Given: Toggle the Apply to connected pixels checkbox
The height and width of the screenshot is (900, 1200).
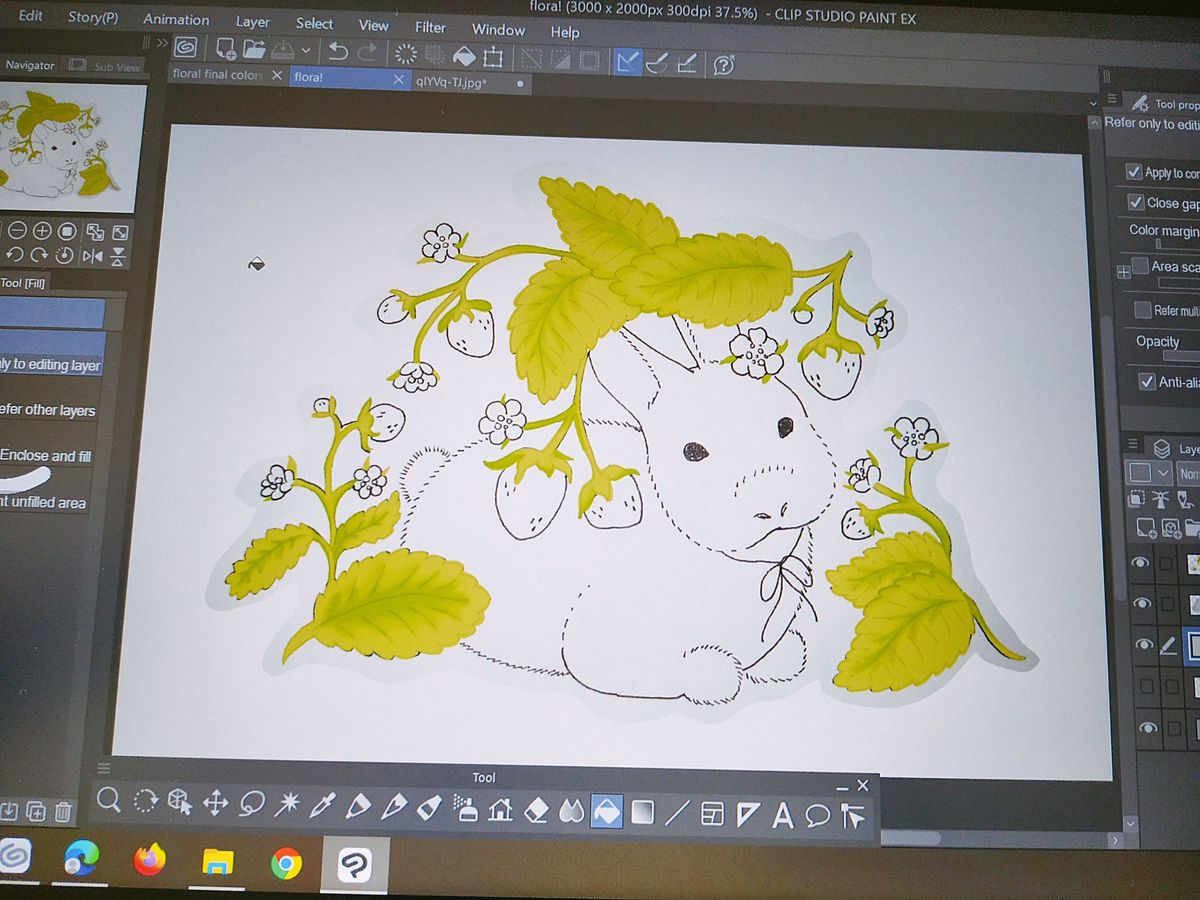Looking at the screenshot, I should click(x=1134, y=172).
